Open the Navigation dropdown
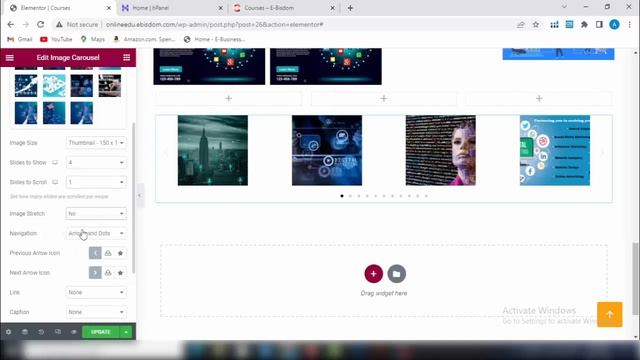The image size is (640, 360). click(x=96, y=233)
